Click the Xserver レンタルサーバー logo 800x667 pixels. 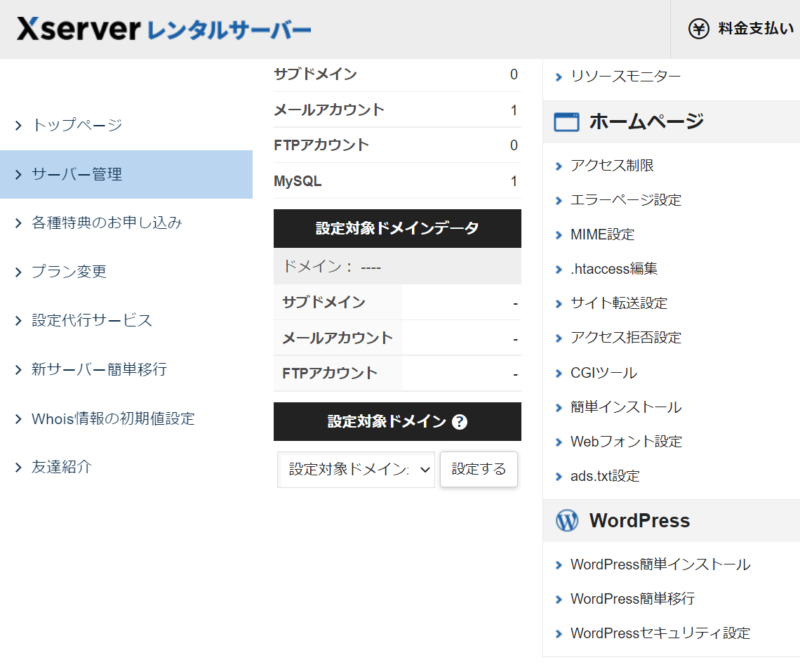point(164,29)
